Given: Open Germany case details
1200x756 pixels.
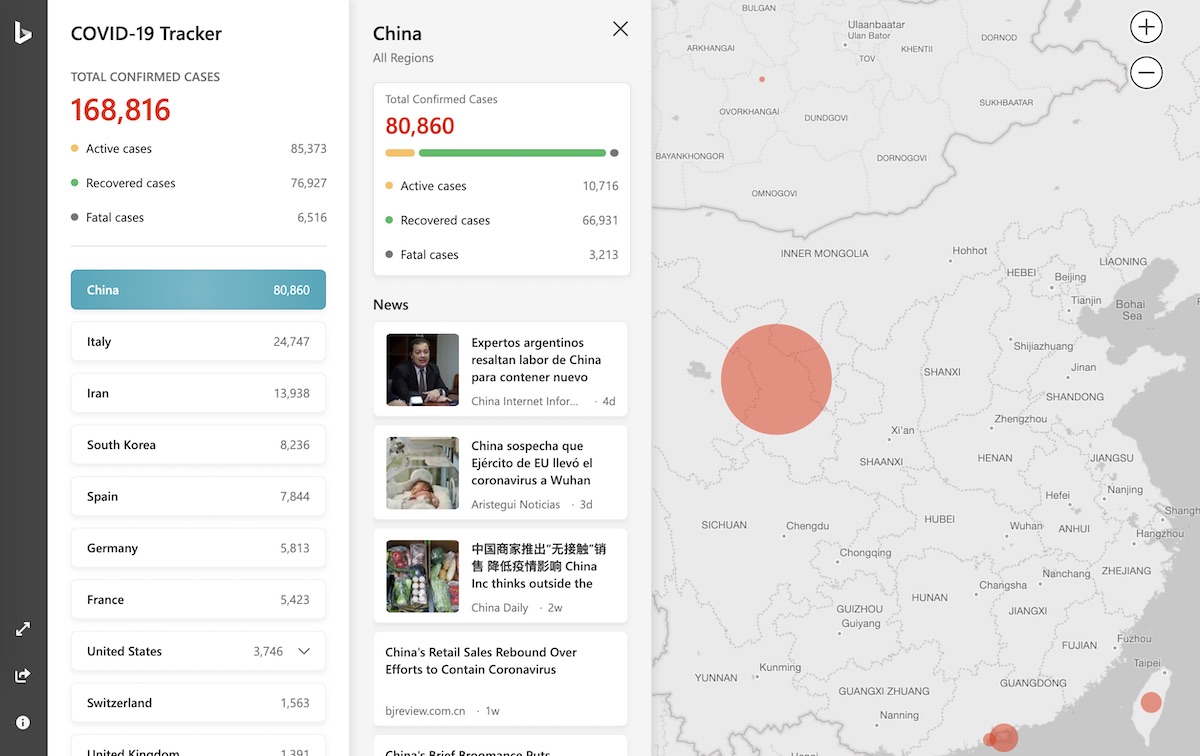Looking at the screenshot, I should [198, 548].
